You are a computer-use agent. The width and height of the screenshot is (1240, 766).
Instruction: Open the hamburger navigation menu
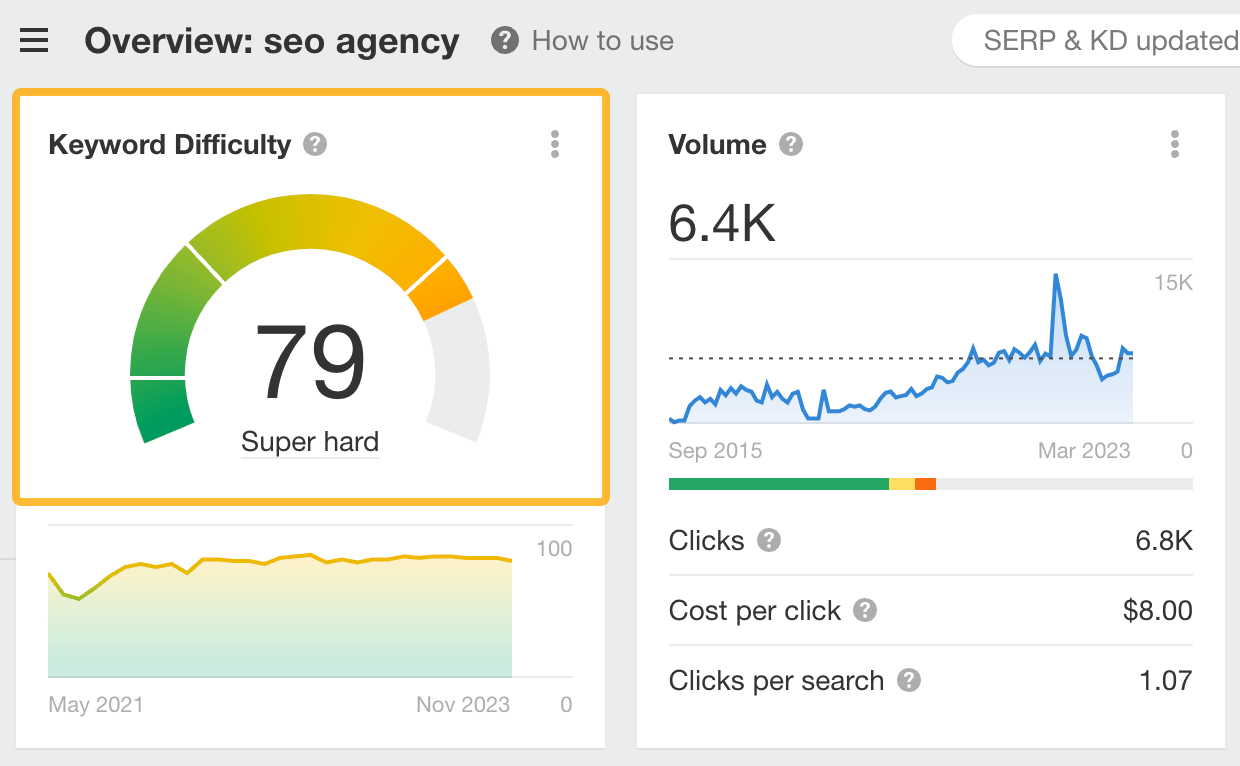(x=34, y=40)
